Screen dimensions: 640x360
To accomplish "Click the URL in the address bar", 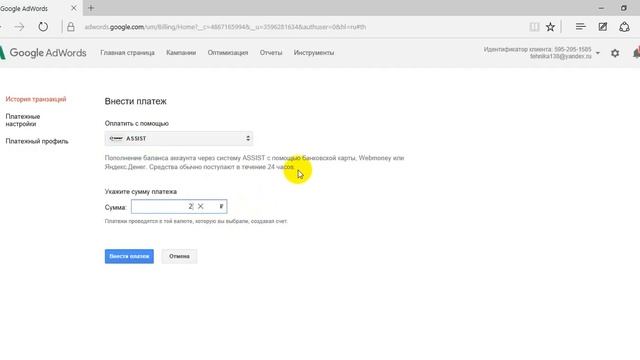I will (x=225, y=27).
